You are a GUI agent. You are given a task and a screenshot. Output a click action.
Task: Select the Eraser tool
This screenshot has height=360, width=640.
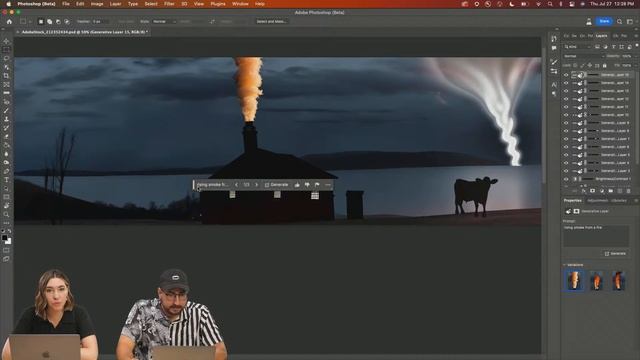tap(6, 137)
